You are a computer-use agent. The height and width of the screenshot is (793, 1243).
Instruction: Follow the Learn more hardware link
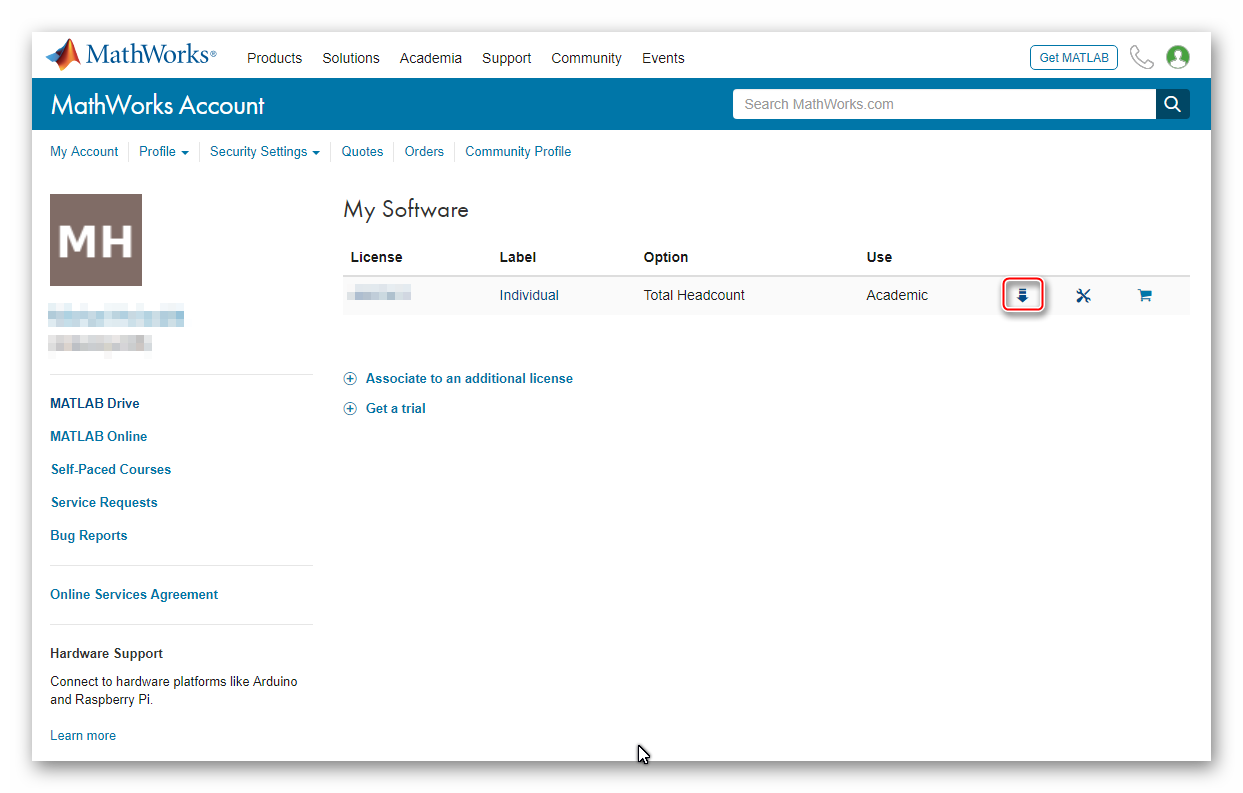point(83,735)
